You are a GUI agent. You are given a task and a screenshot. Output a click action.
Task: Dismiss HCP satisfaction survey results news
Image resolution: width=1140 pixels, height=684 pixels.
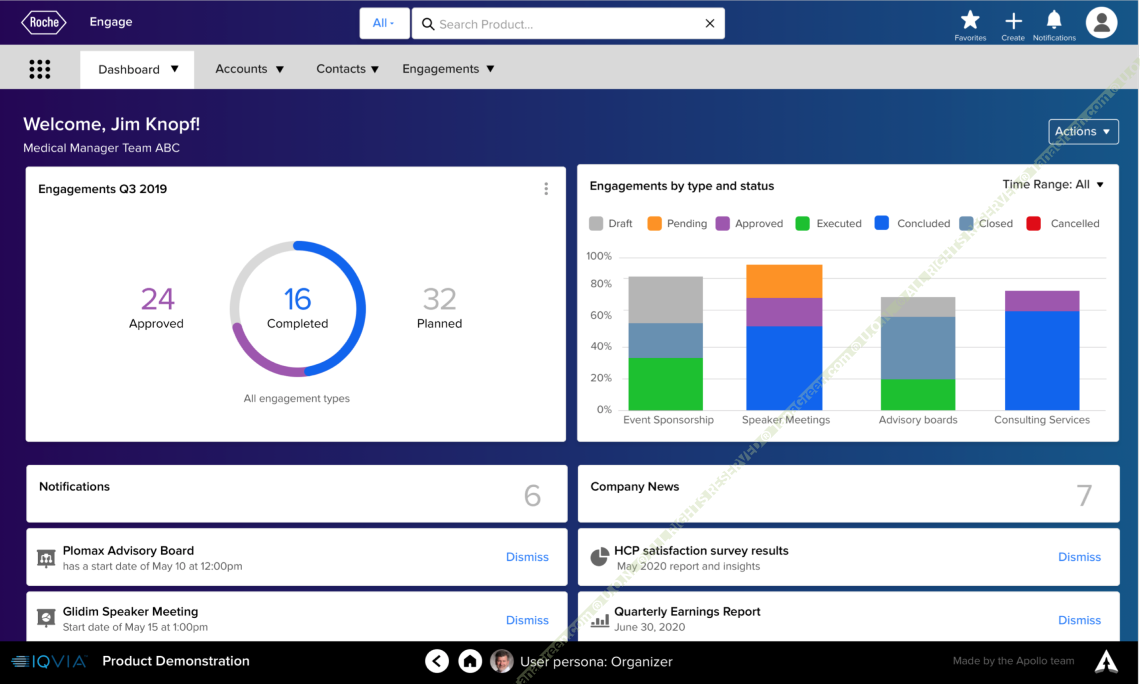[1079, 557]
